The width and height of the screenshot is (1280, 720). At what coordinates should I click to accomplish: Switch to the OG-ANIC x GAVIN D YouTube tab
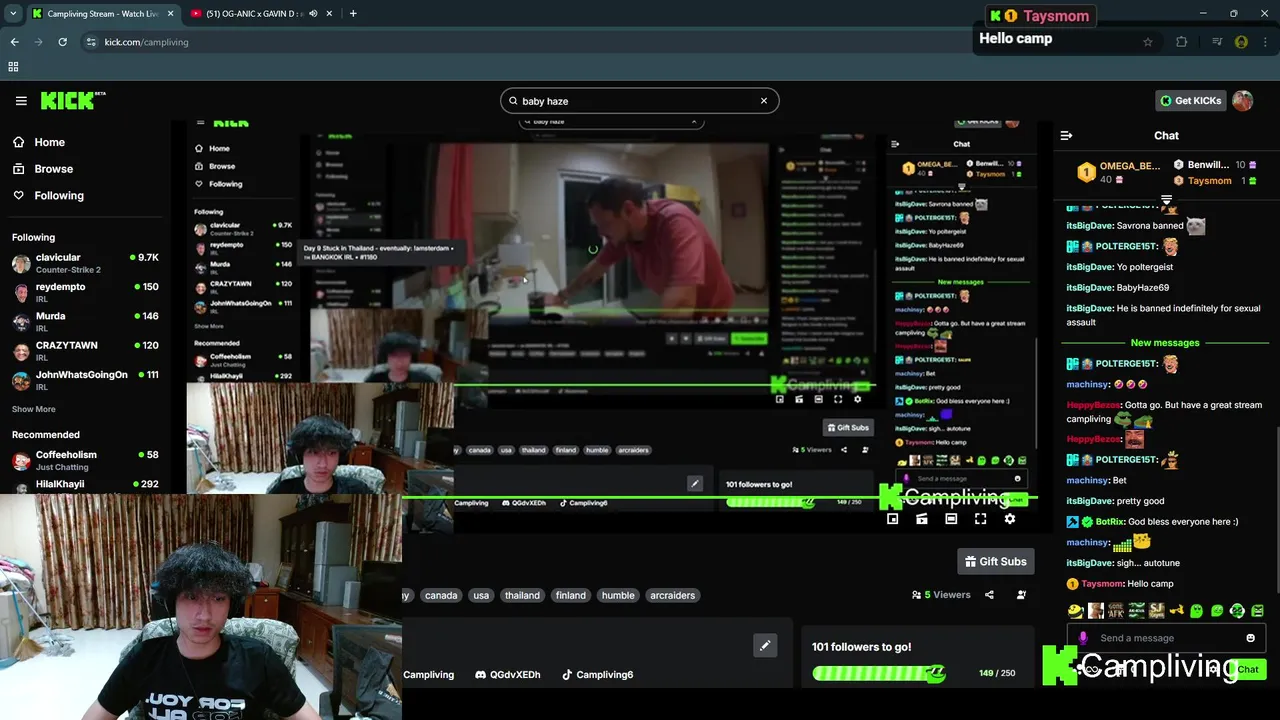[255, 14]
